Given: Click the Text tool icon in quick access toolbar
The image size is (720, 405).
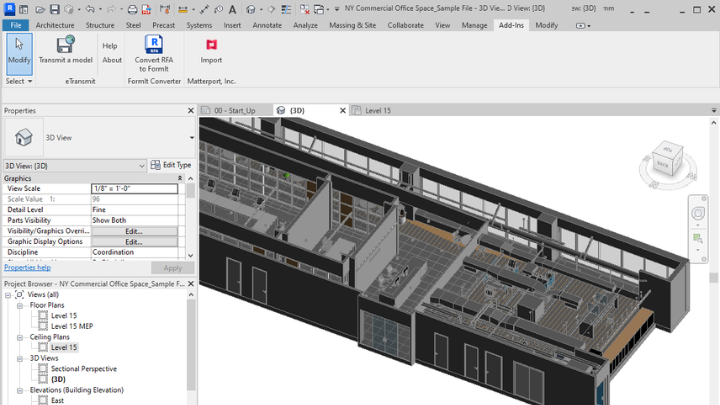Looking at the screenshot, I should tap(233, 9).
